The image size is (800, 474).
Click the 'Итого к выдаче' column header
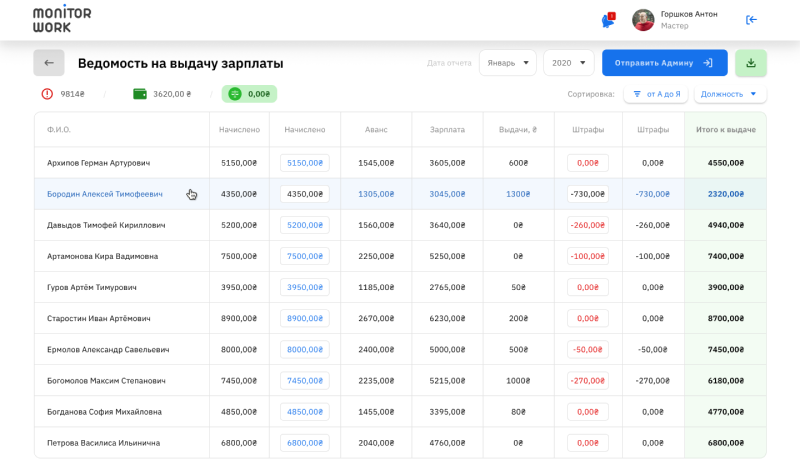(726, 130)
